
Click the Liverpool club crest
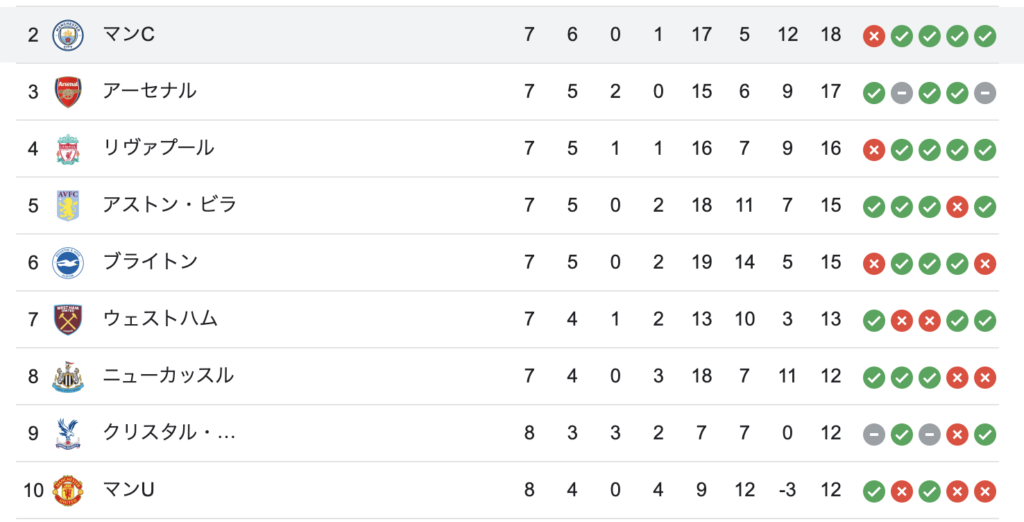tap(68, 149)
